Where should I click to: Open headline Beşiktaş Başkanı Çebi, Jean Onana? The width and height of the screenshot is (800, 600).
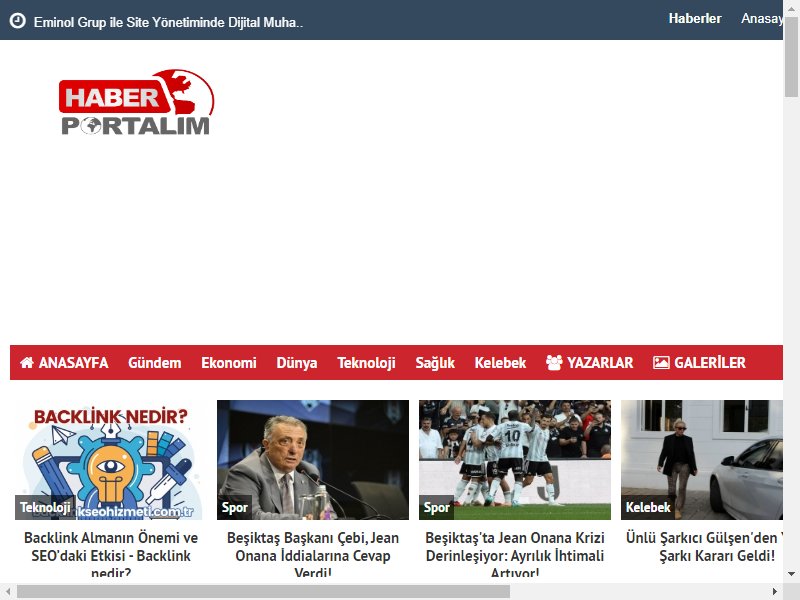coord(313,555)
